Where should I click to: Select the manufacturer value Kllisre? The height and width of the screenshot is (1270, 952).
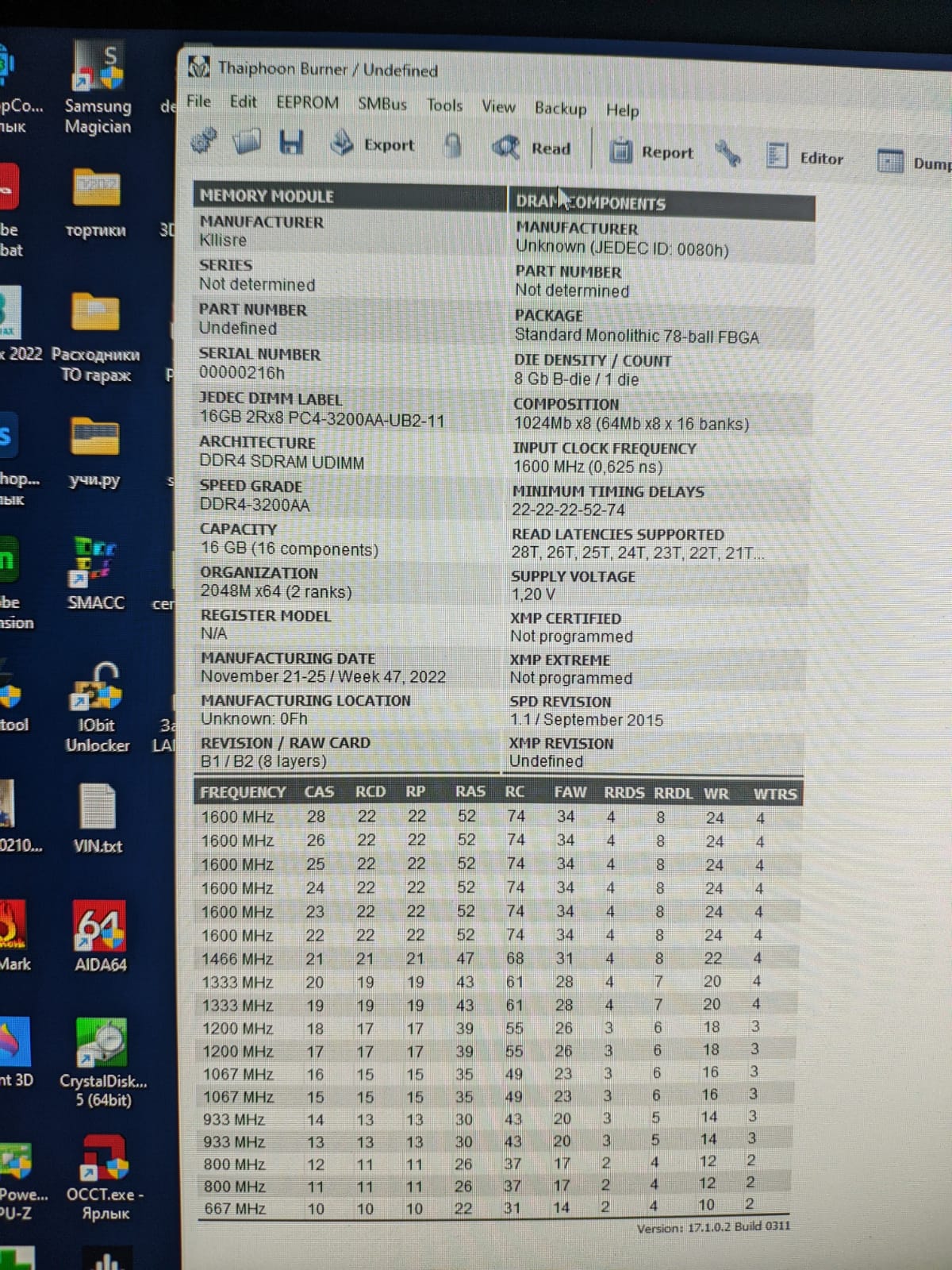pos(223,240)
